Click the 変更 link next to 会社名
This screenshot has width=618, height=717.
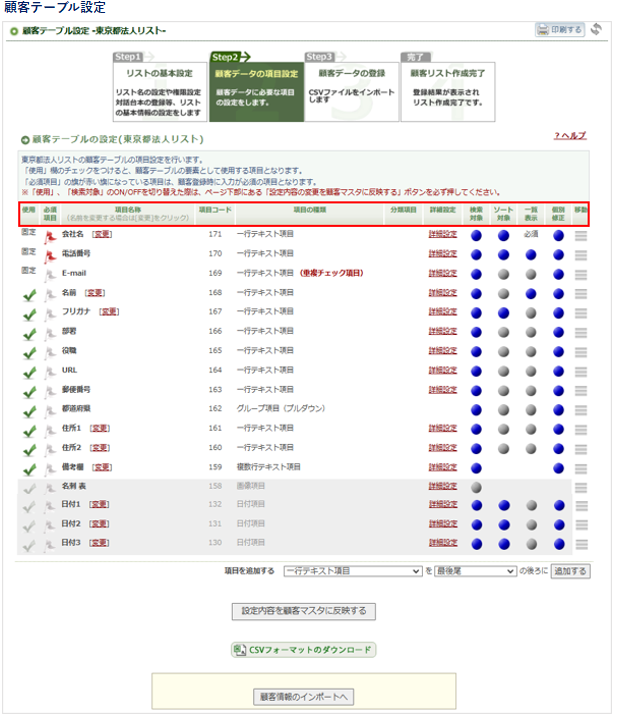(102, 234)
